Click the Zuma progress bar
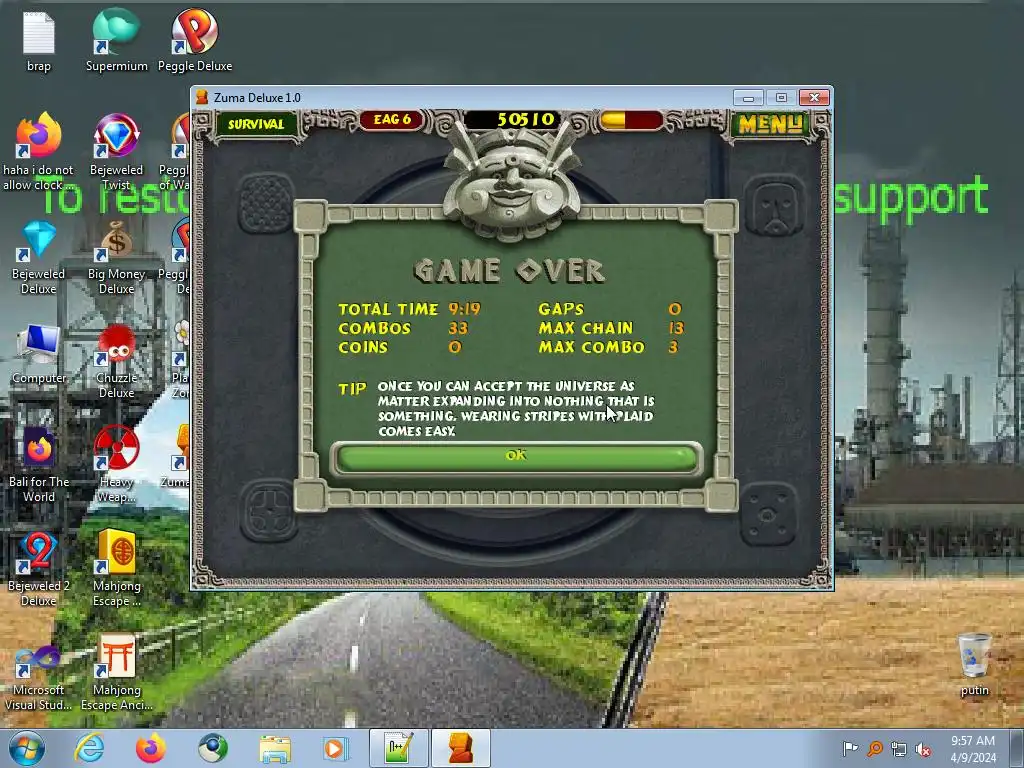Screen dimensions: 1024x768 [632, 121]
